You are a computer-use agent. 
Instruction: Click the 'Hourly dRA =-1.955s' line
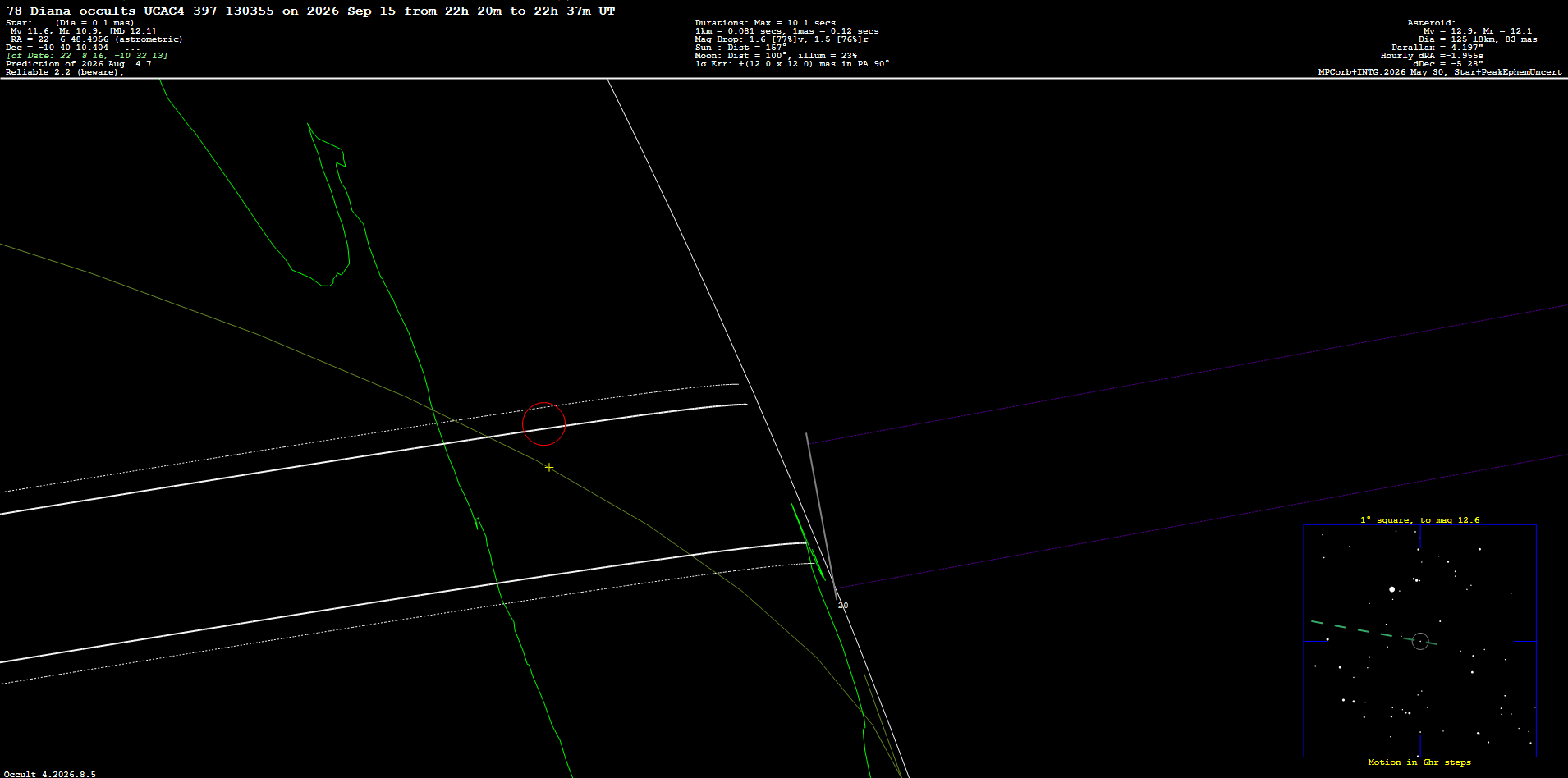(1432, 56)
